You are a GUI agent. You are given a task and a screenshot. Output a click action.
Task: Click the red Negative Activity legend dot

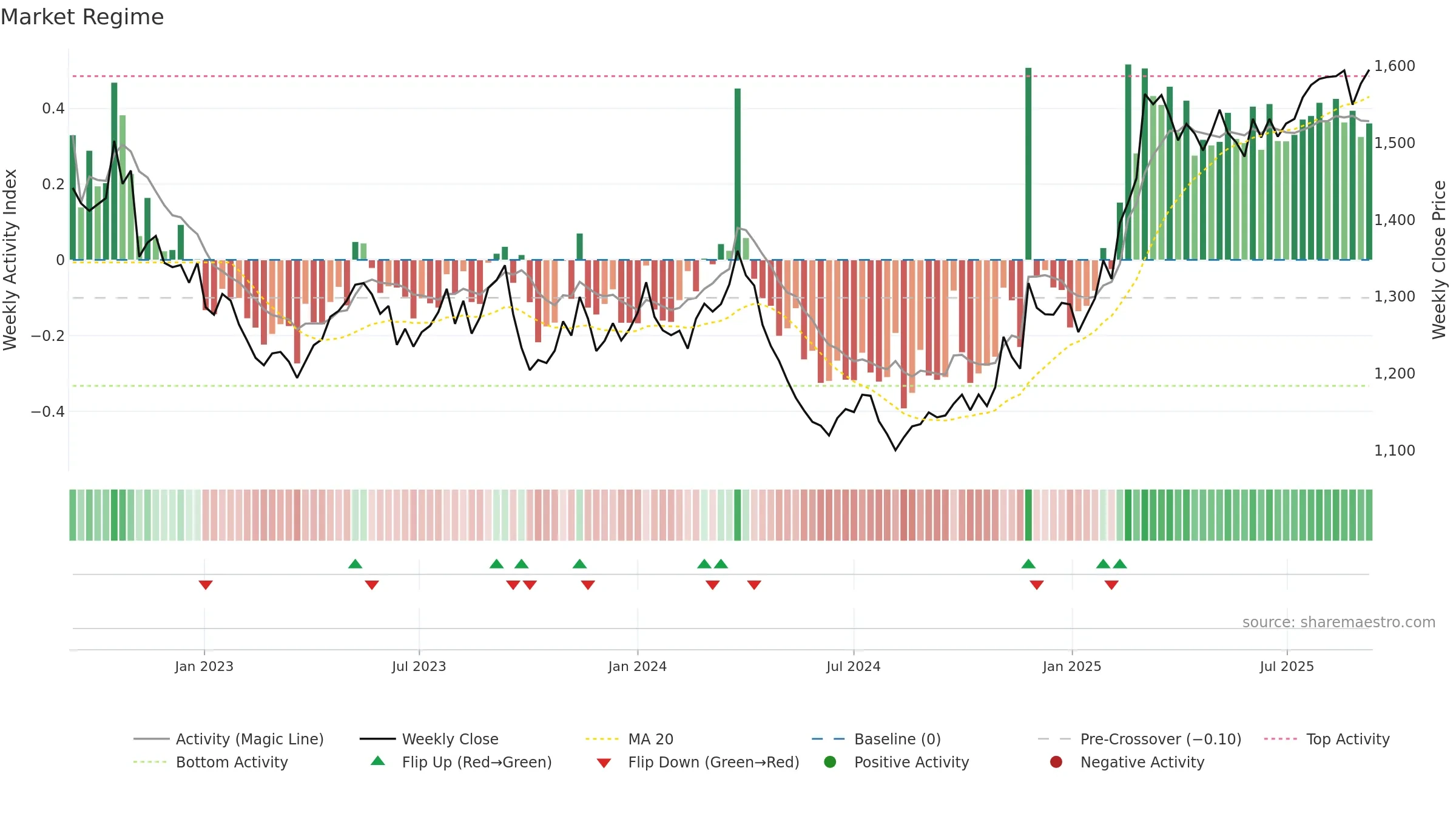[x=1056, y=762]
